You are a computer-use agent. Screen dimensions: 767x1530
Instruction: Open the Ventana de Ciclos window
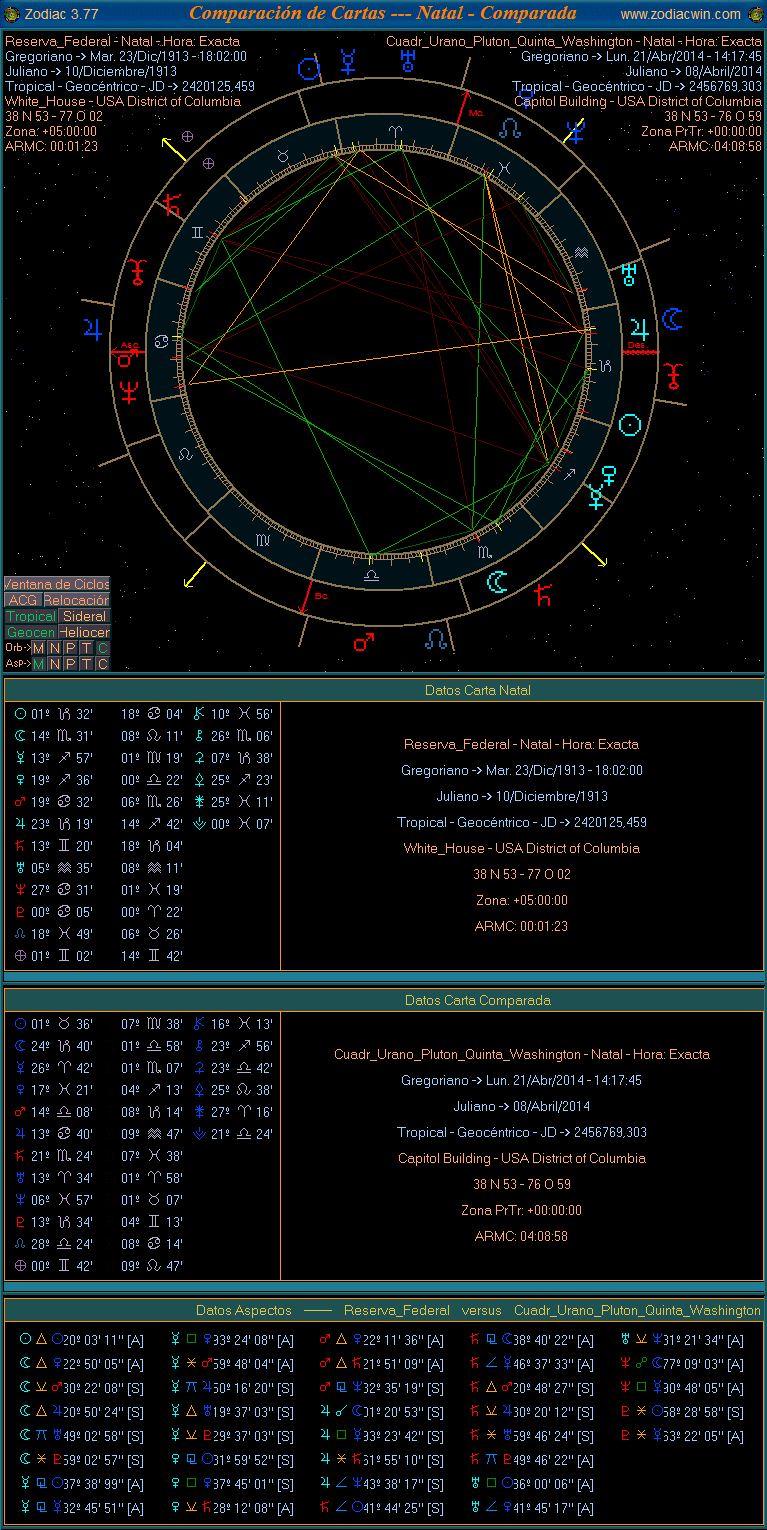pyautogui.click(x=57, y=584)
